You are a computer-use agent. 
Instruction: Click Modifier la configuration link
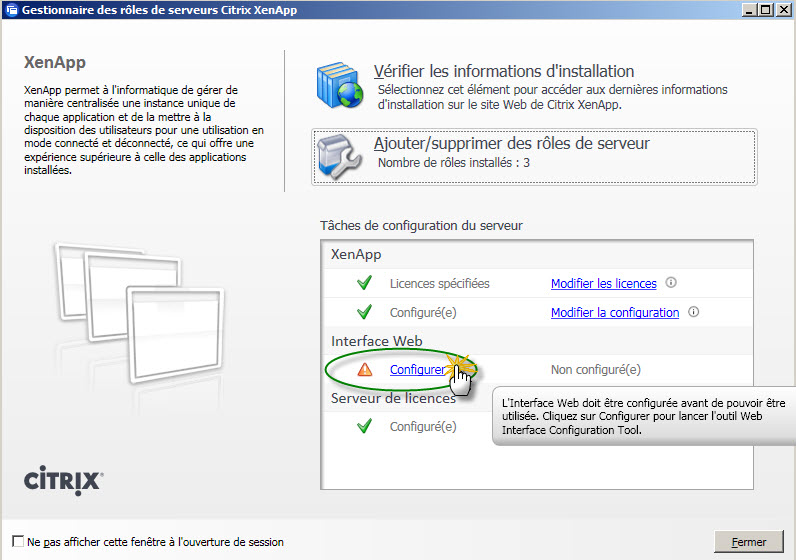(x=615, y=312)
